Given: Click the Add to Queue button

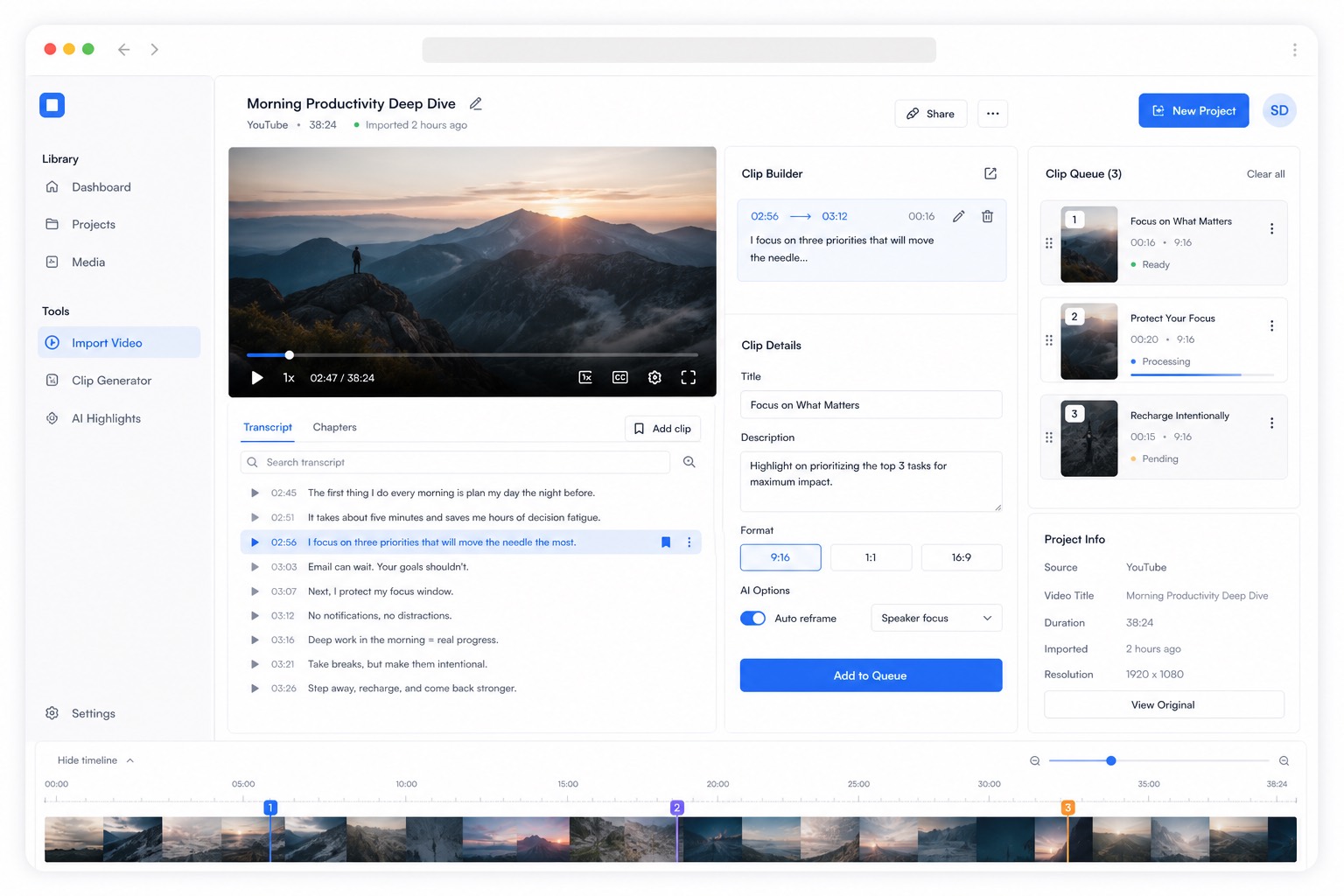Looking at the screenshot, I should tap(871, 675).
